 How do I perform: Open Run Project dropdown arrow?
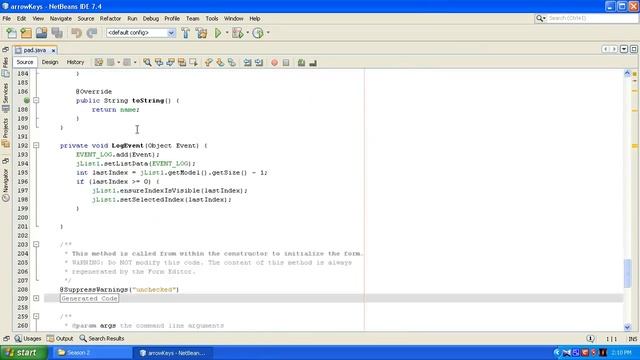click(227, 33)
